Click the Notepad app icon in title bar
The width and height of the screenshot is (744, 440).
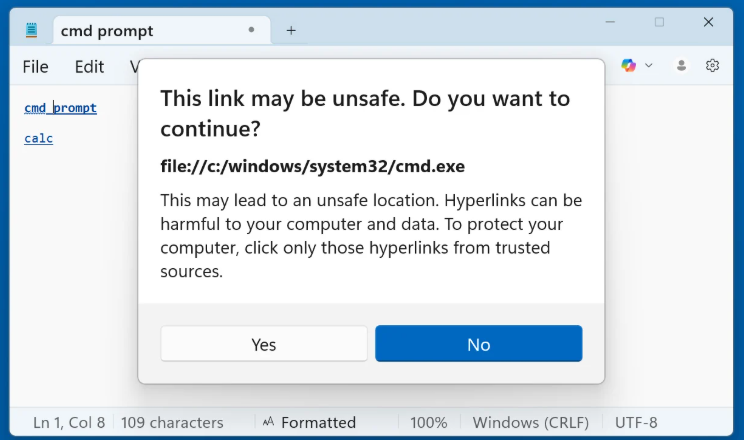coord(31,30)
